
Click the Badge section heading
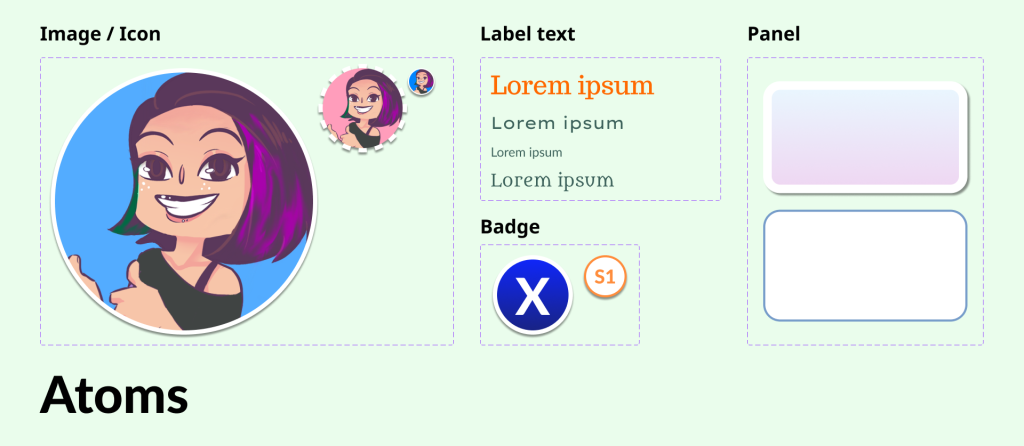coord(510,227)
